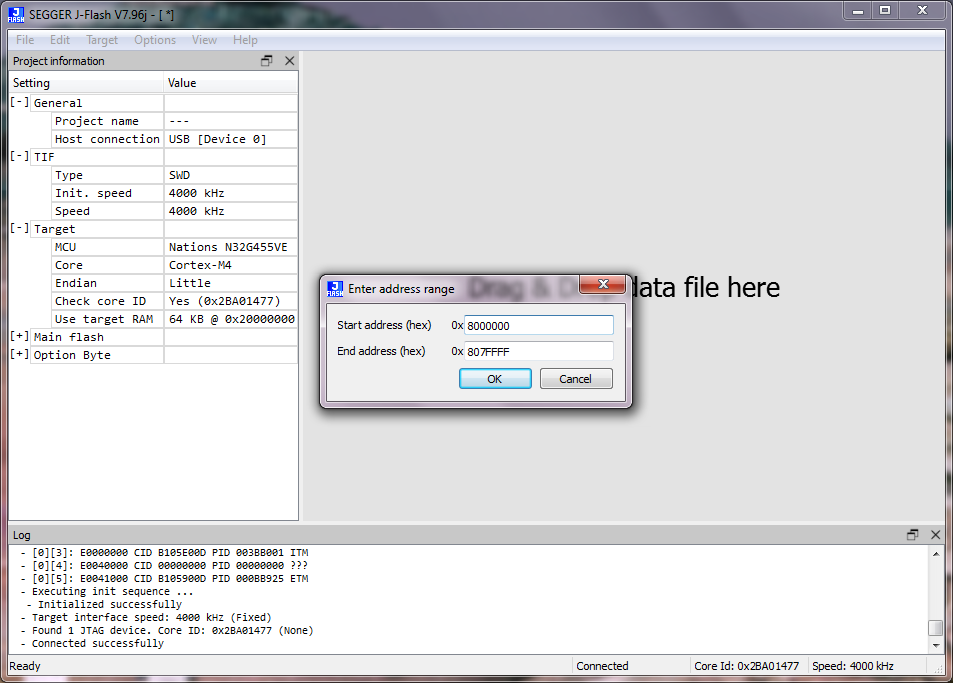Click Log scrollbar down arrow
The width and height of the screenshot is (953, 683).
pyautogui.click(x=936, y=645)
